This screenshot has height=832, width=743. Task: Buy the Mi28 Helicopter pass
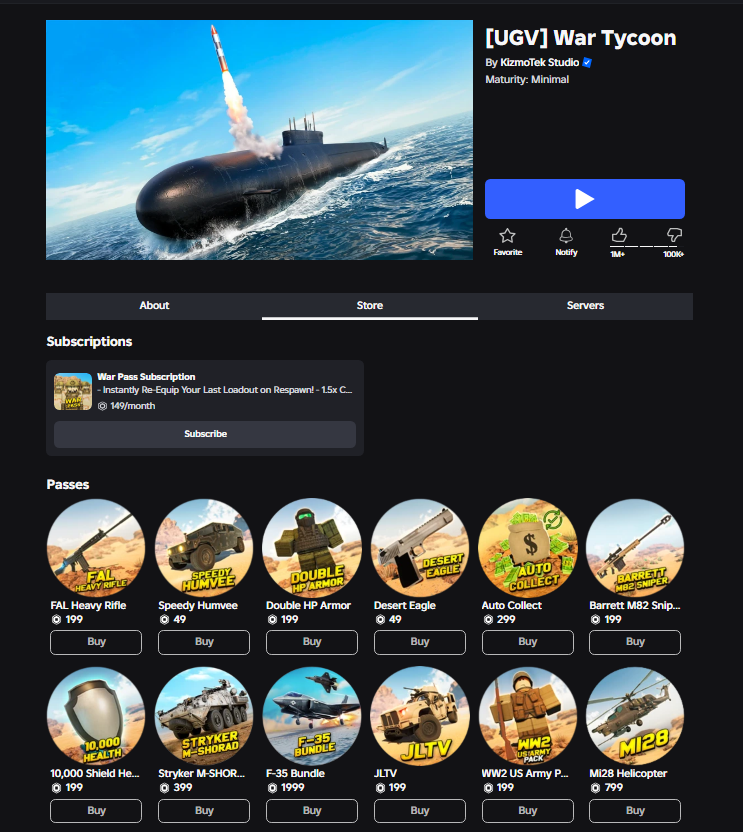coord(635,811)
